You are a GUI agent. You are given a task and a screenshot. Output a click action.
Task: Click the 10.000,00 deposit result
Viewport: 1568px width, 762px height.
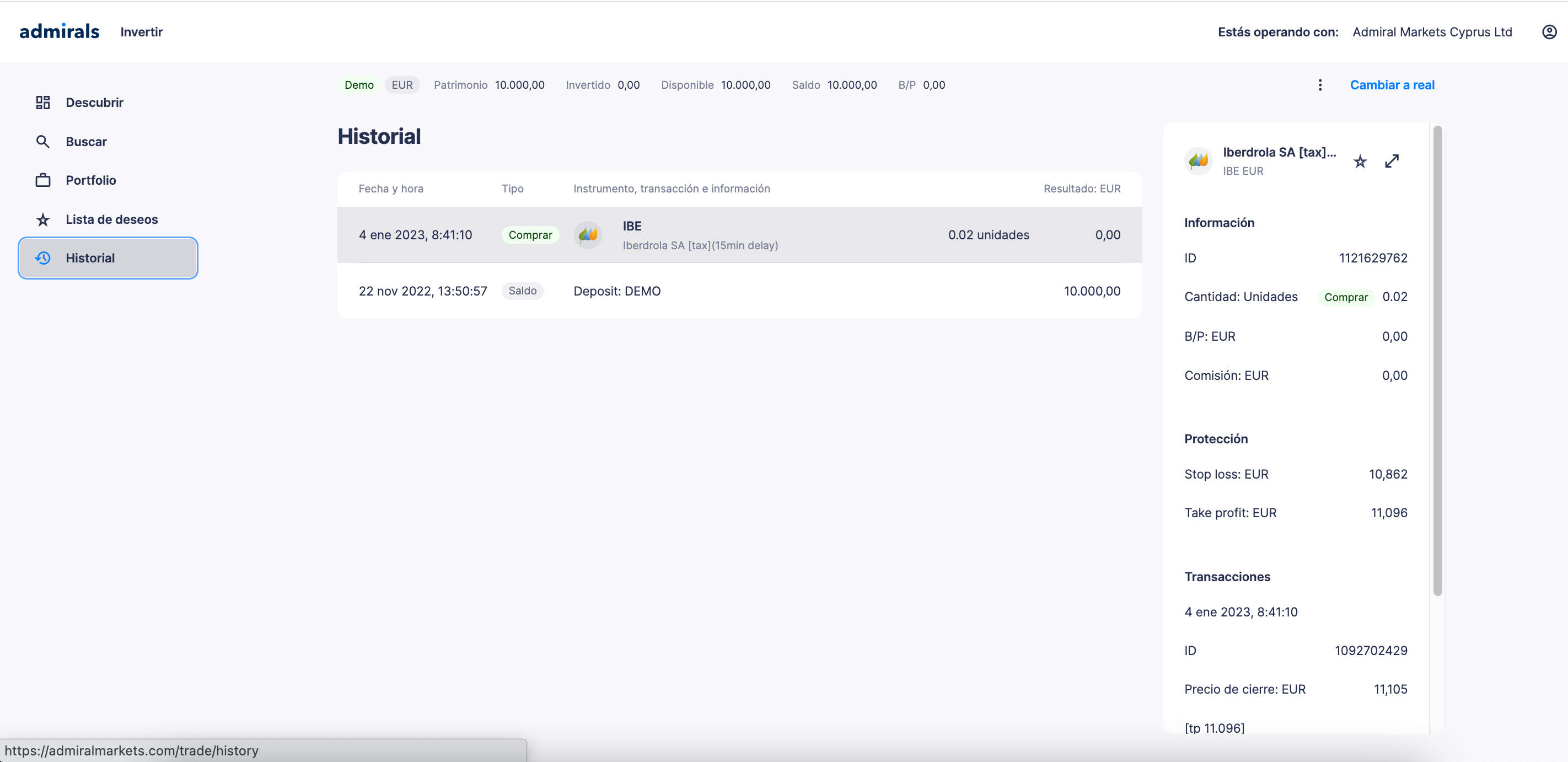coord(1092,291)
